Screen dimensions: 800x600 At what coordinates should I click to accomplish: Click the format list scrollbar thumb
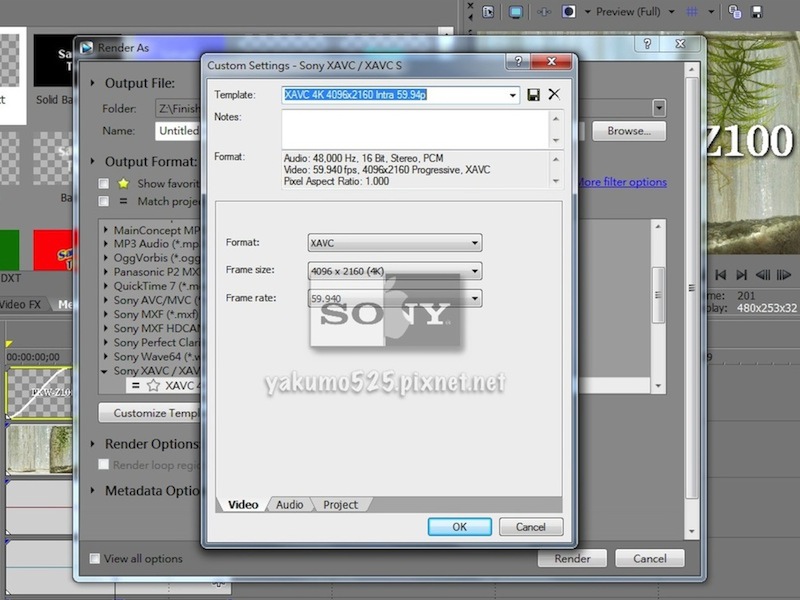point(658,294)
